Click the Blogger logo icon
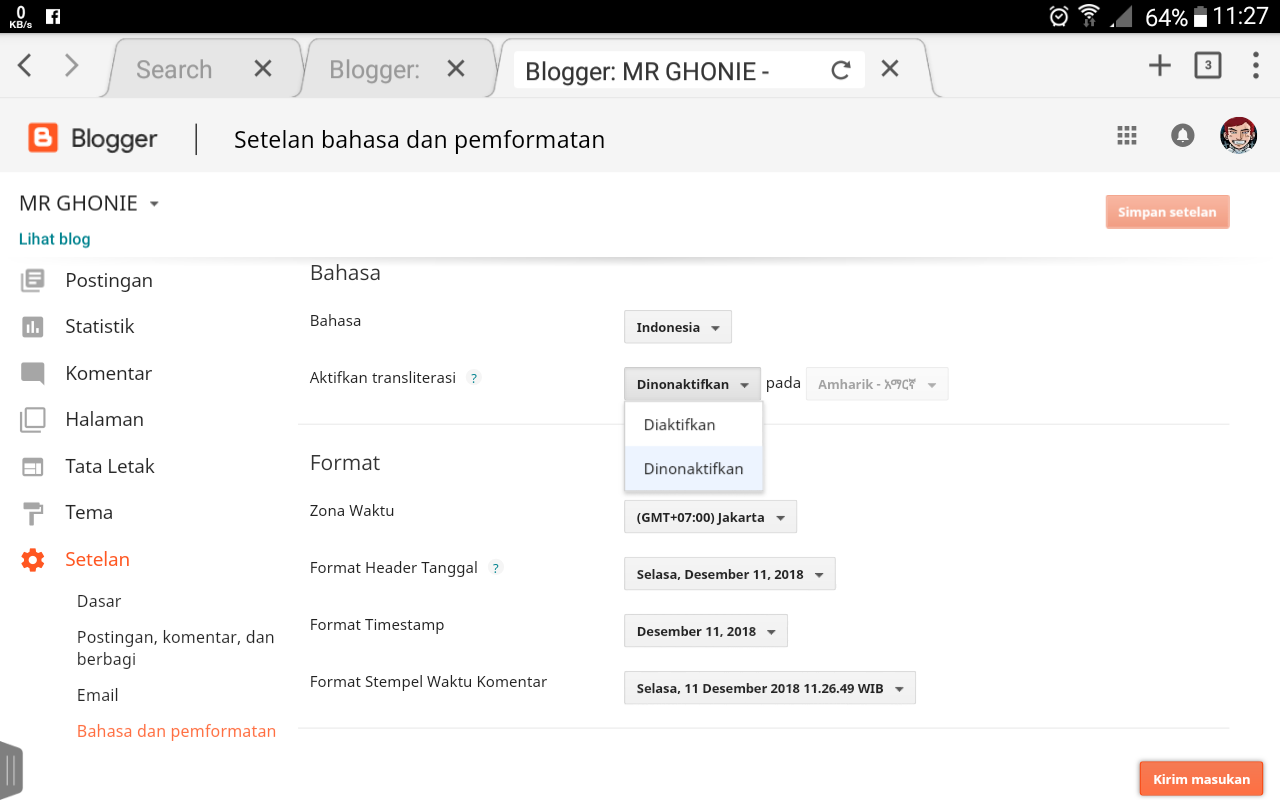The image size is (1280, 800). 43,138
